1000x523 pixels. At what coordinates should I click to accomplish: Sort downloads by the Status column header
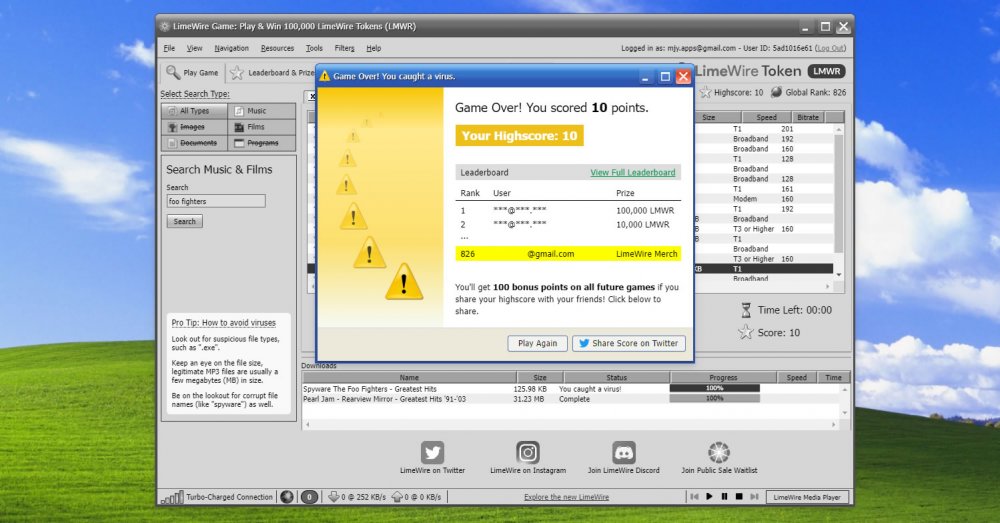point(617,378)
